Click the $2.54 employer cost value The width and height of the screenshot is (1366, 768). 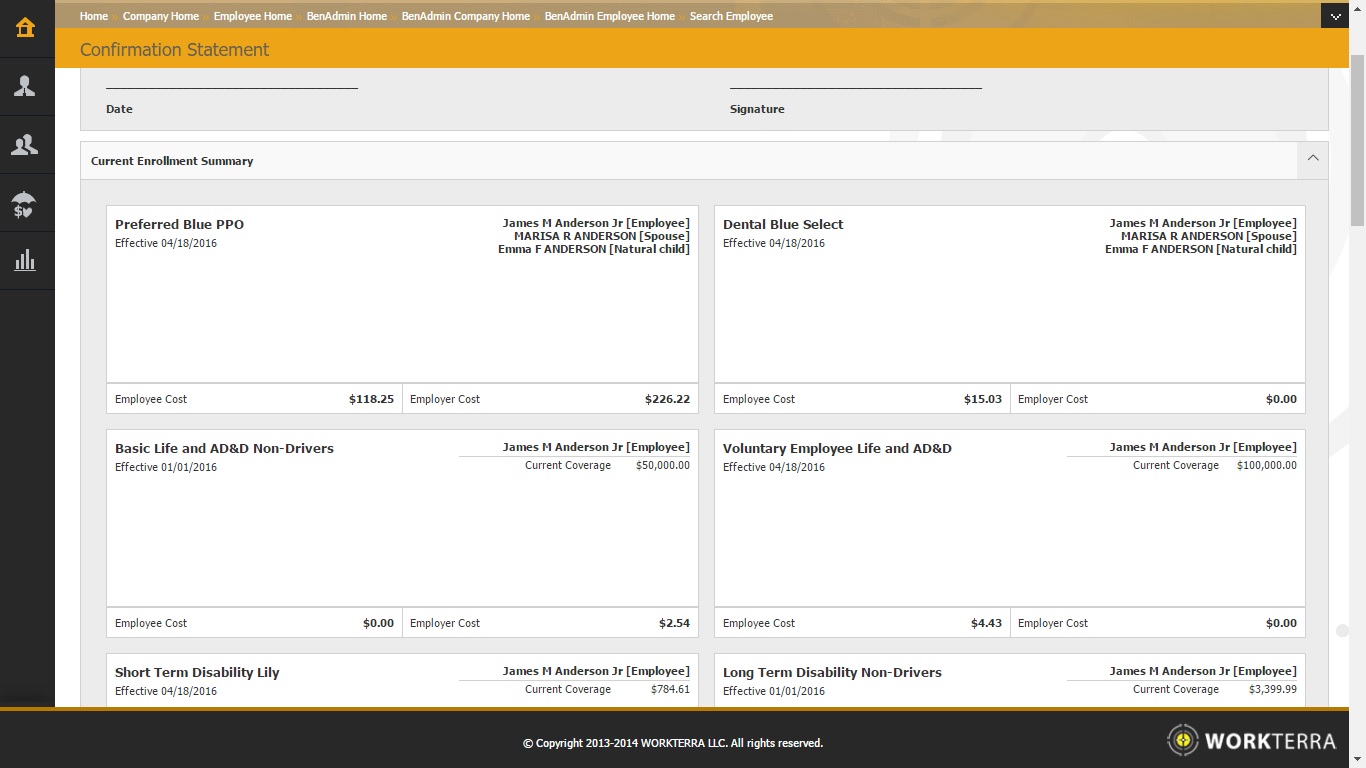point(674,623)
